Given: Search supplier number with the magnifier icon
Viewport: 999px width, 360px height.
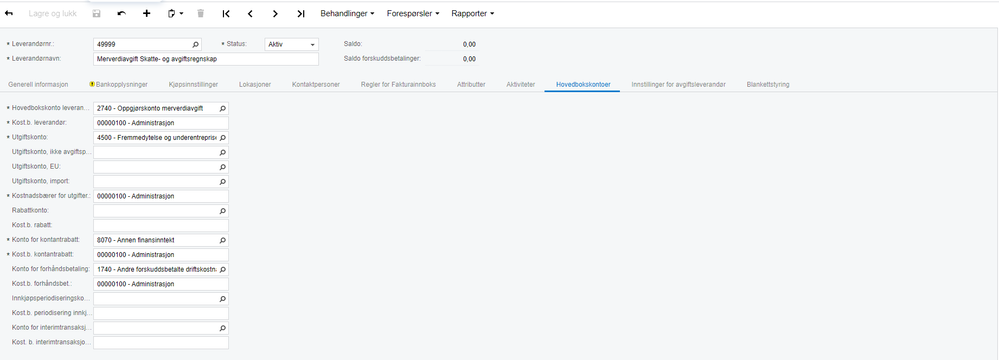Looking at the screenshot, I should tap(196, 45).
